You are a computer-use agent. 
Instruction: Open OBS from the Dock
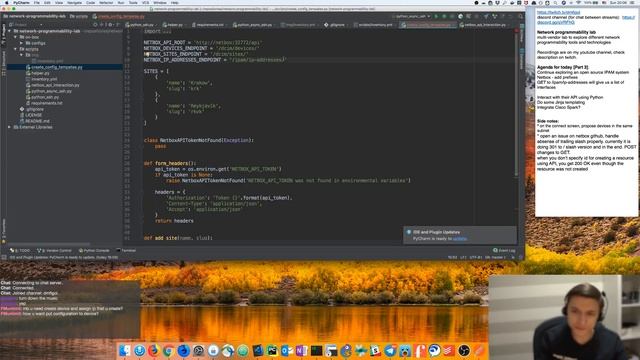464,350
